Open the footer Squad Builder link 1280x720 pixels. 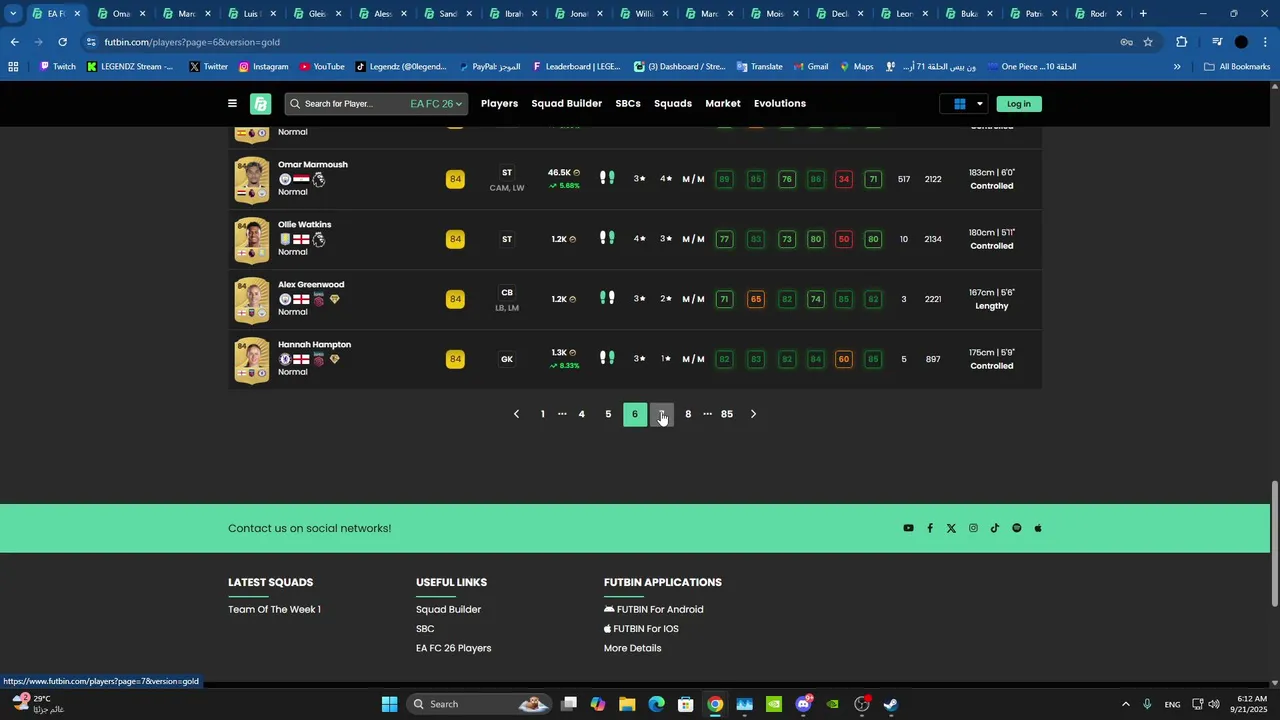[x=448, y=609]
